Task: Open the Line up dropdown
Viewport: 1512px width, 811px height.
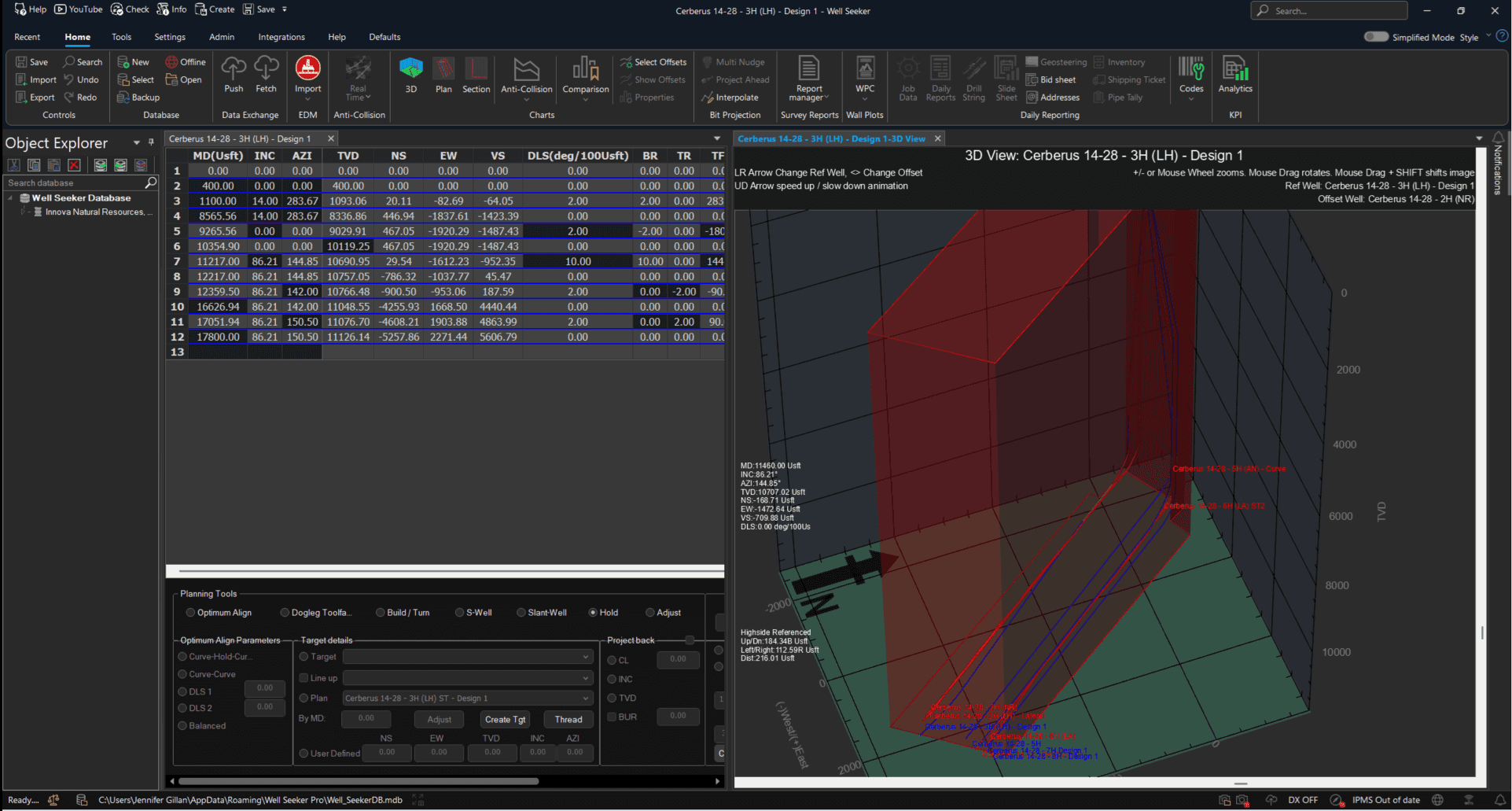Action: pos(467,678)
